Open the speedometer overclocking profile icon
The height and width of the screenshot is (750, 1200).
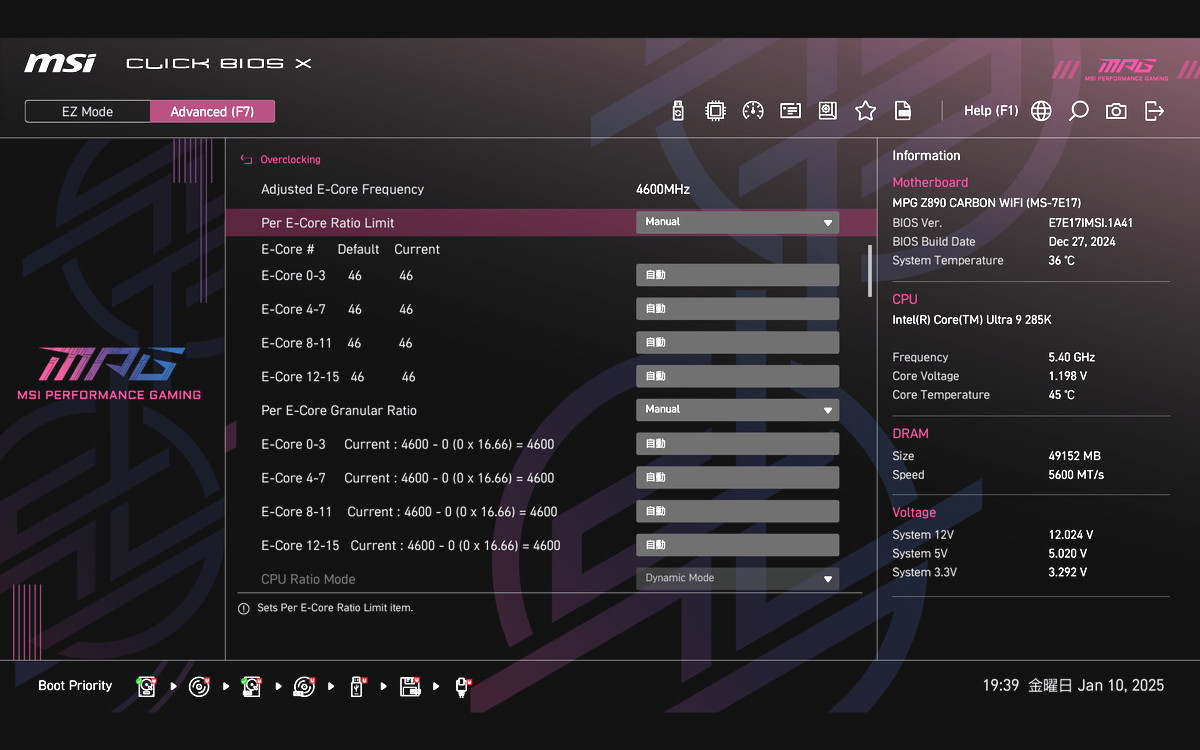(x=753, y=111)
